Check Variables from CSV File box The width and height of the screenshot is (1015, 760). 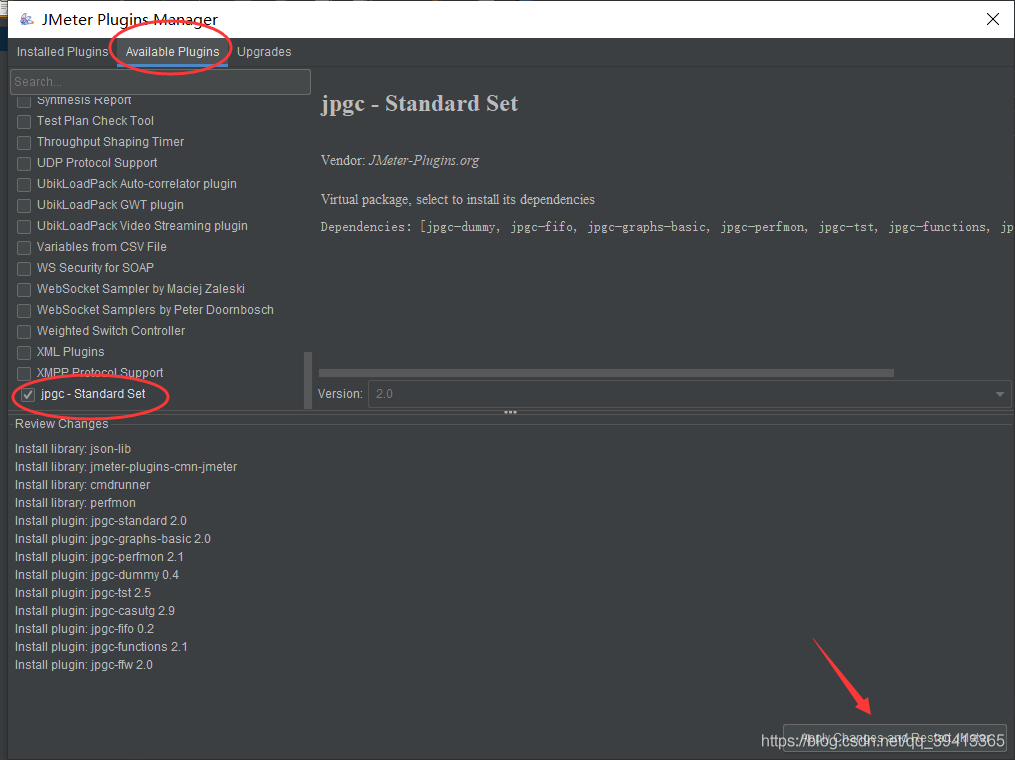pos(24,247)
